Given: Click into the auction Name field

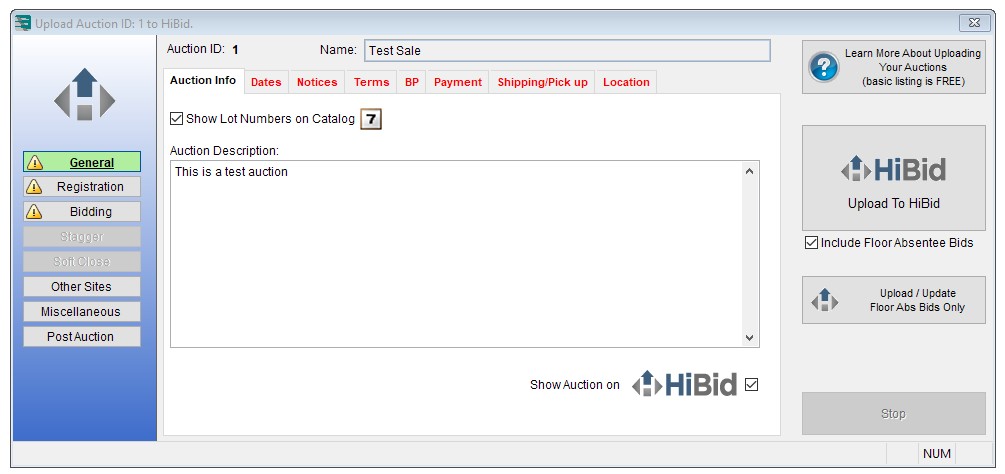Looking at the screenshot, I should 567,51.
